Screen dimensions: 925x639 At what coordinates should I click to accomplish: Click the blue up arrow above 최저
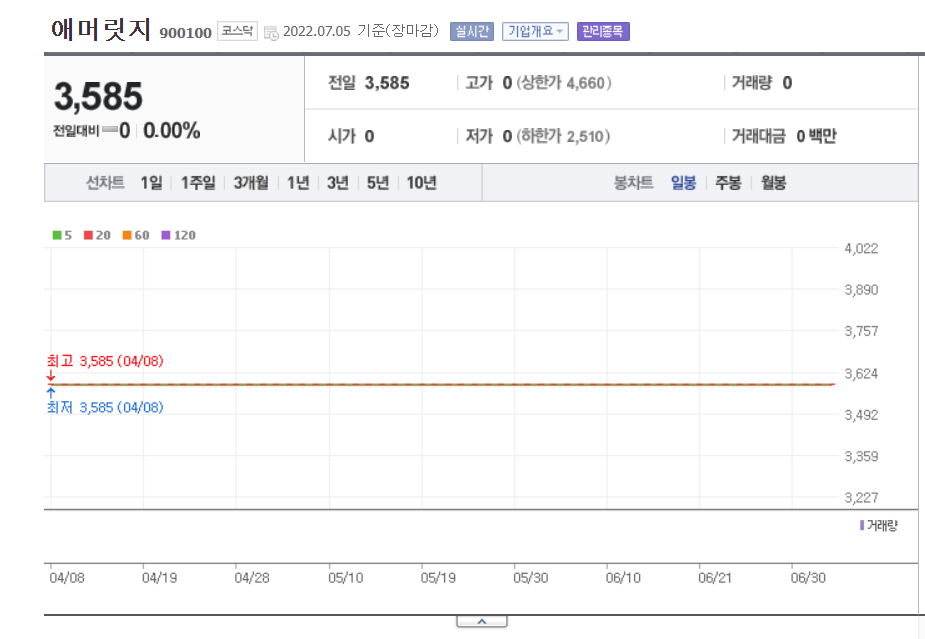pyautogui.click(x=51, y=392)
